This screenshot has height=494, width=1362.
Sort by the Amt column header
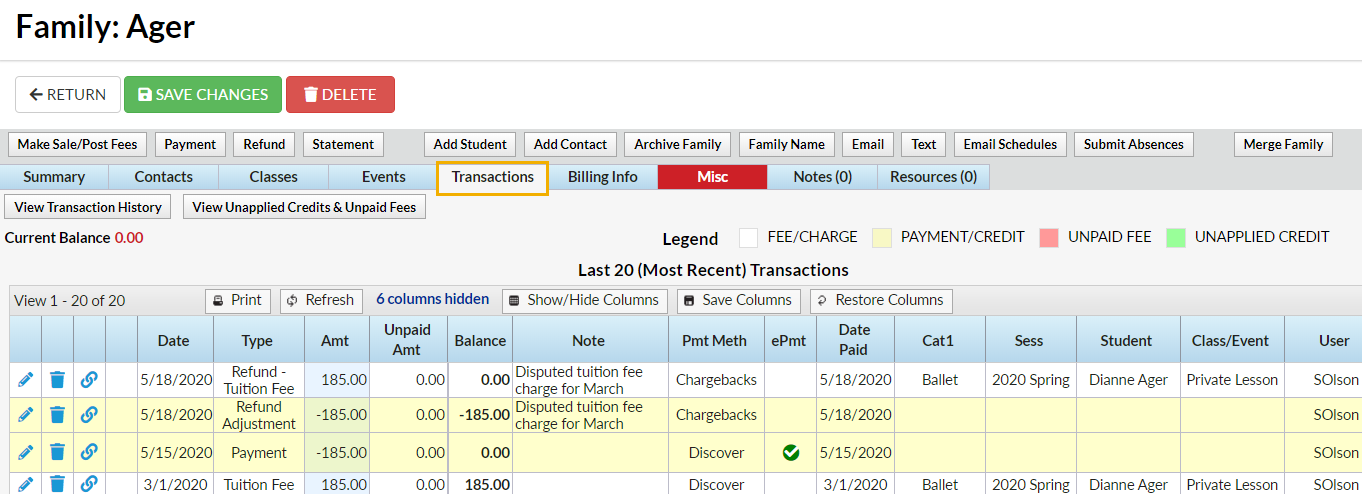(x=335, y=340)
